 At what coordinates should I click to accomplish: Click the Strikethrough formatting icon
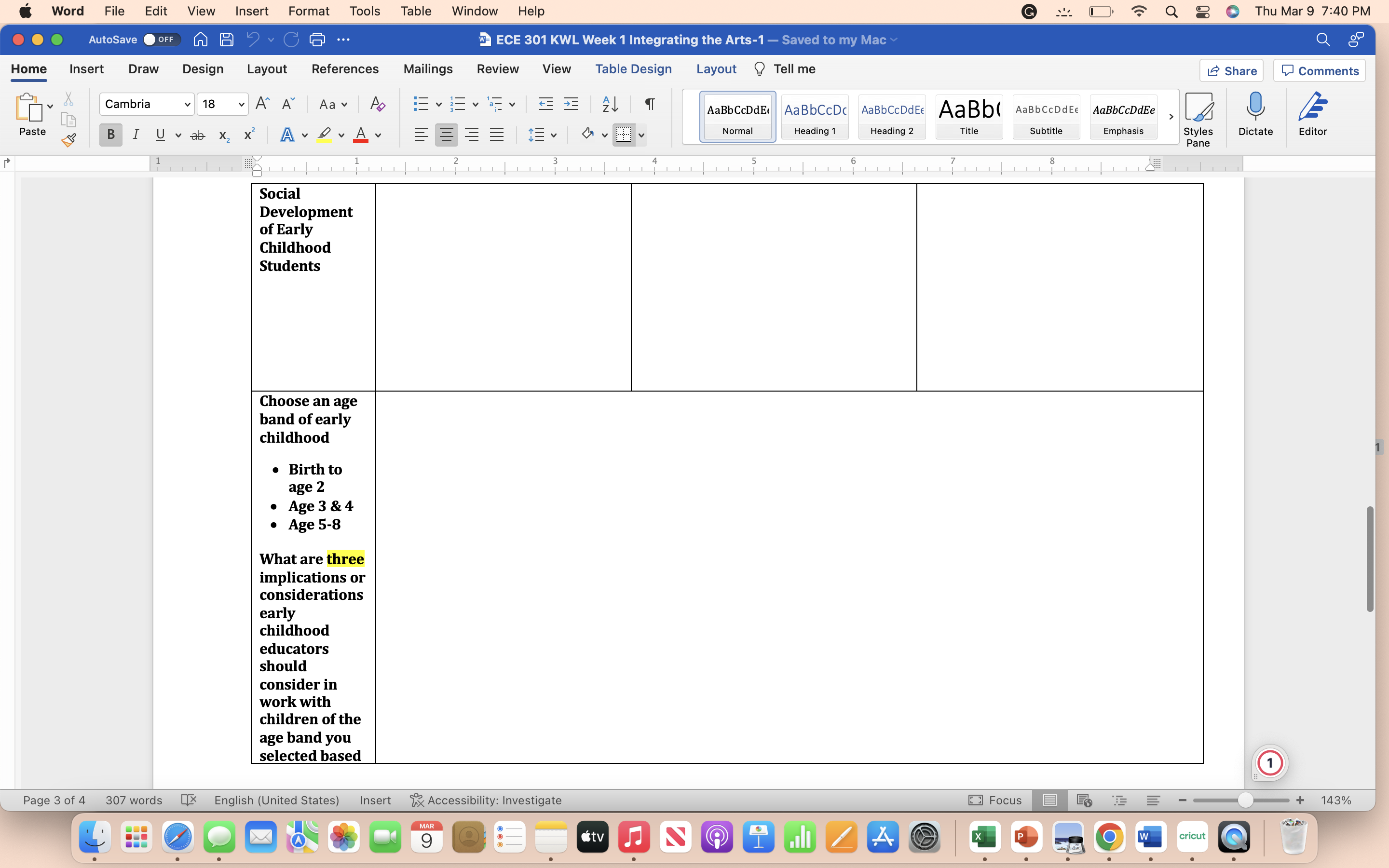tap(197, 136)
